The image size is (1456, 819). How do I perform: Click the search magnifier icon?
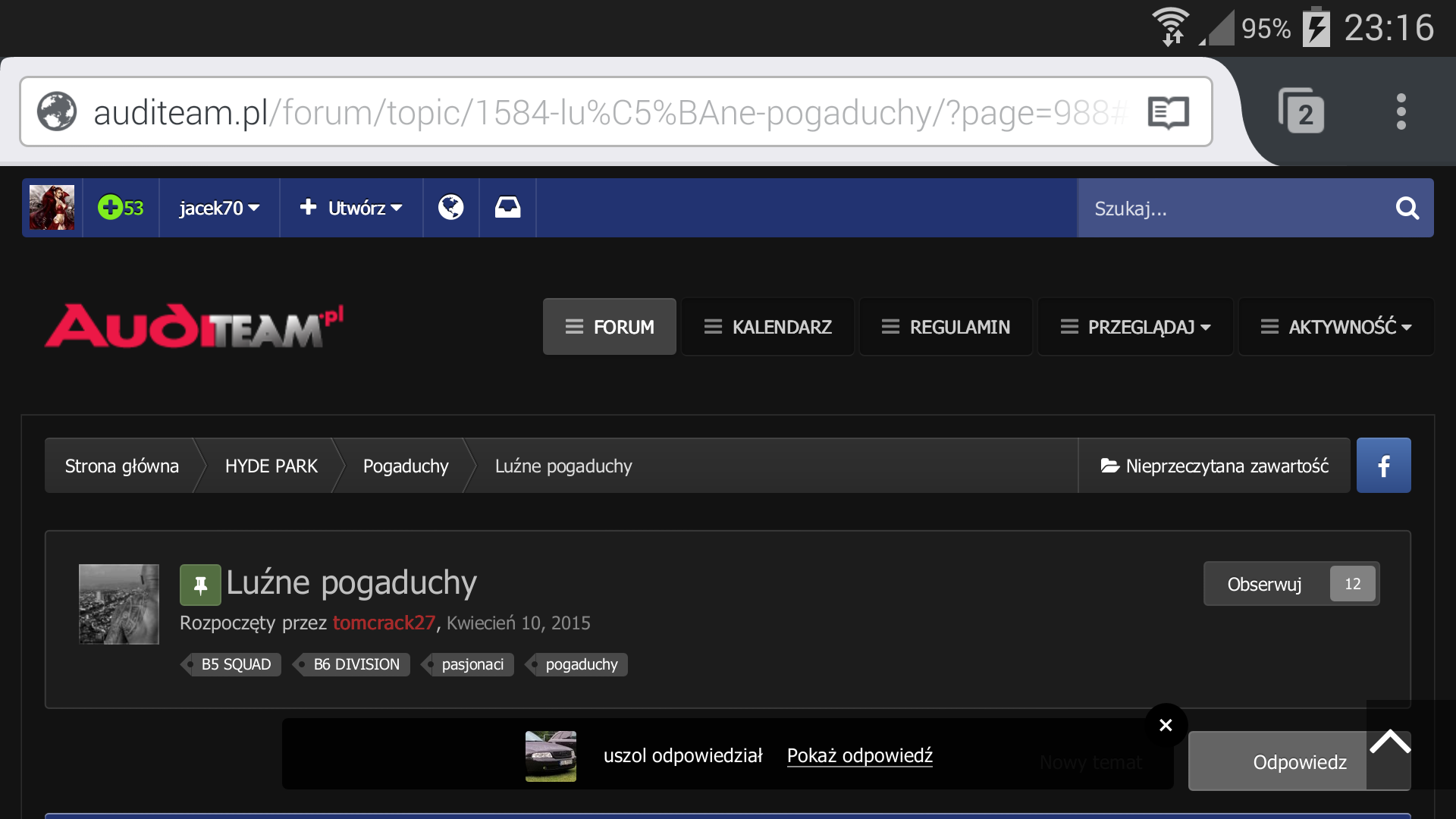coord(1407,208)
